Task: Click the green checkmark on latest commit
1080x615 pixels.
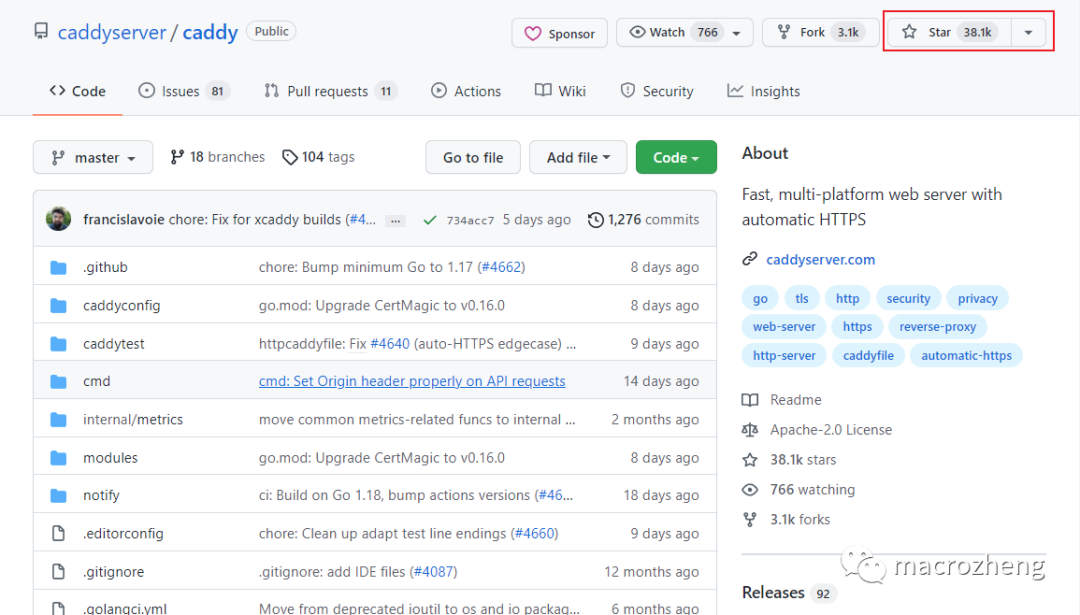Action: click(430, 219)
